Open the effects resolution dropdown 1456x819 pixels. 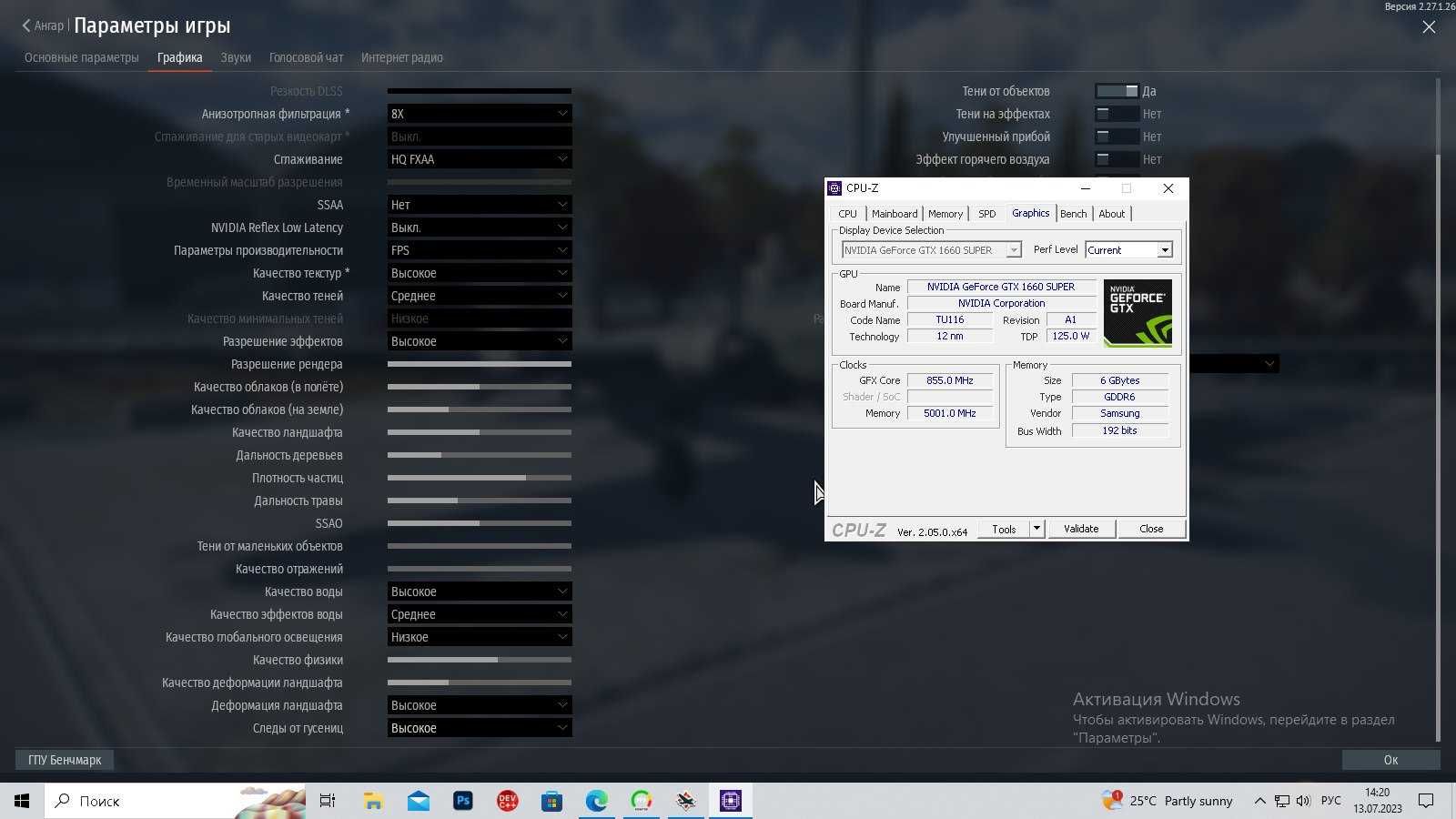click(480, 341)
